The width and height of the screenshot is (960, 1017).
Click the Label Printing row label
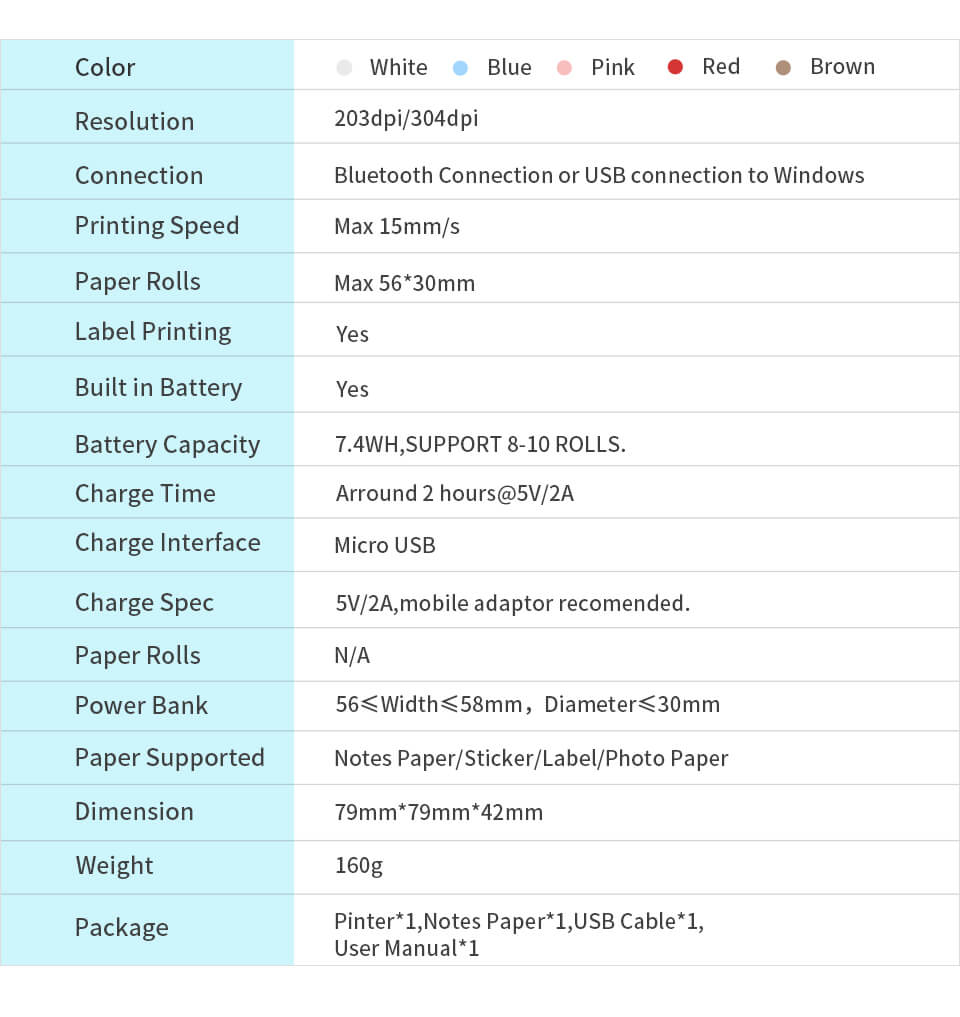[153, 331]
